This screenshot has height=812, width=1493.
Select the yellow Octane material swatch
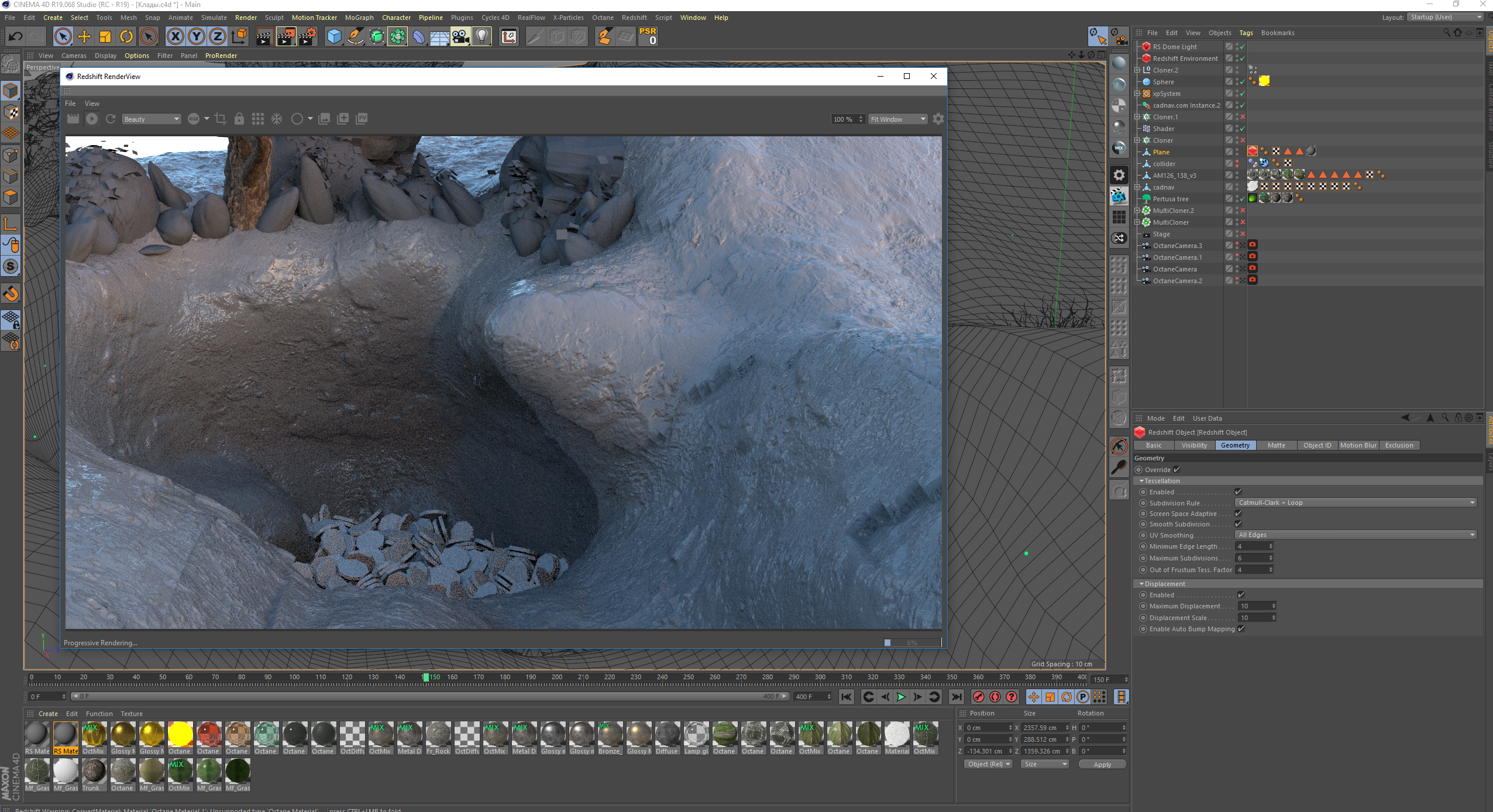coord(180,735)
